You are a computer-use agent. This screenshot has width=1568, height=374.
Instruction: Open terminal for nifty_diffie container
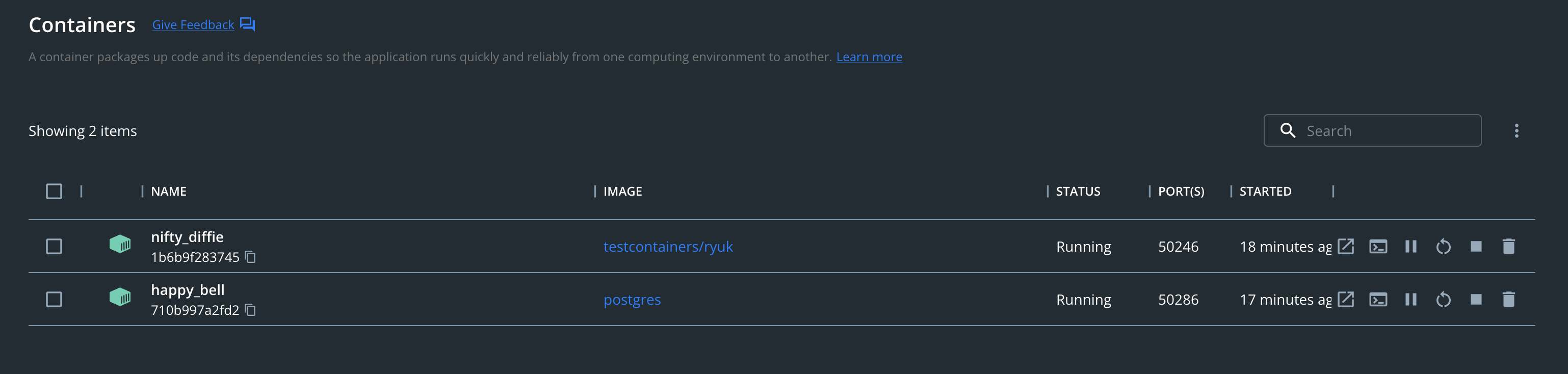(1378, 246)
